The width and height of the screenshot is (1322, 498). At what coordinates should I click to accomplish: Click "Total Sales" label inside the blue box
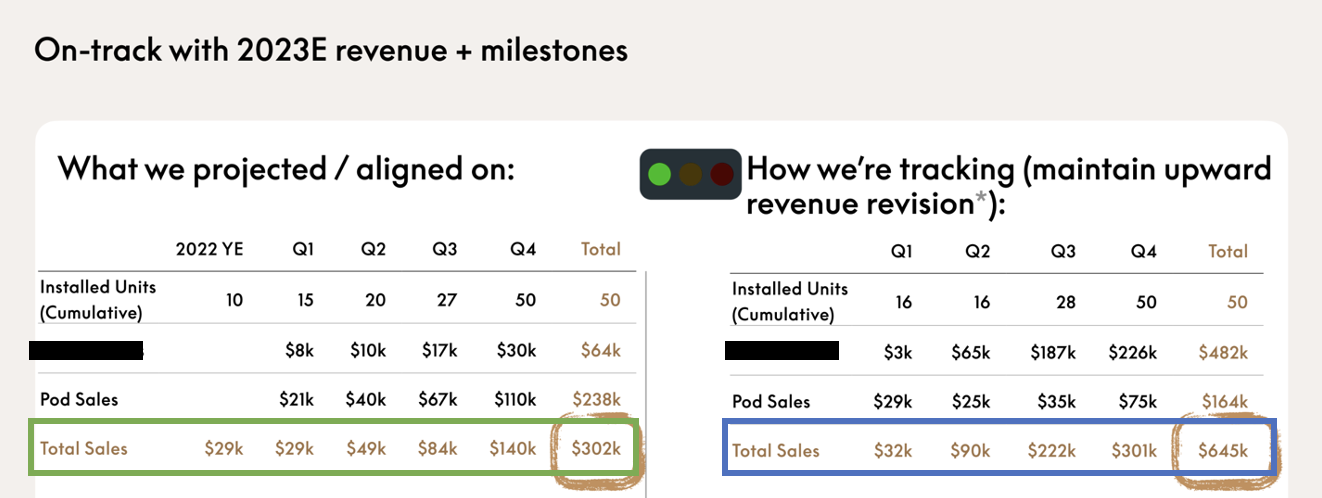point(776,450)
